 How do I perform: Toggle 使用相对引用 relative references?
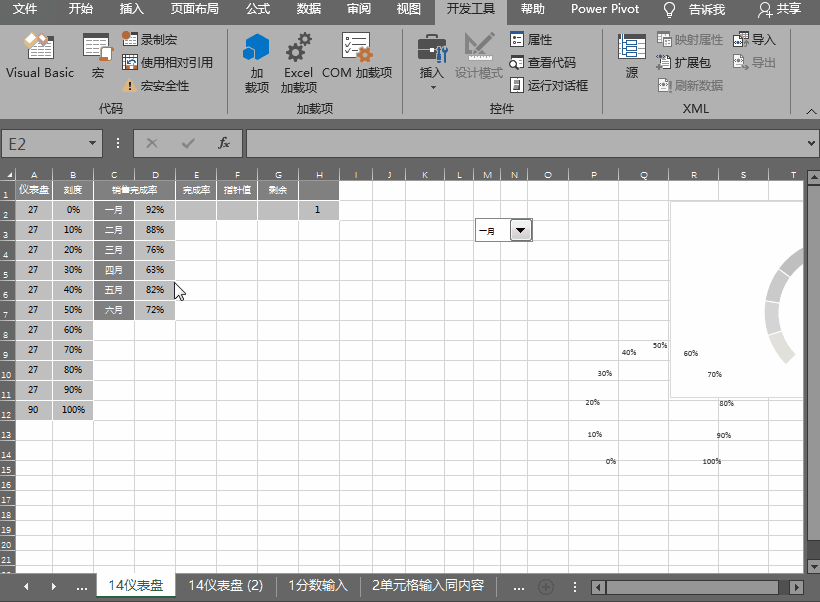[167, 62]
